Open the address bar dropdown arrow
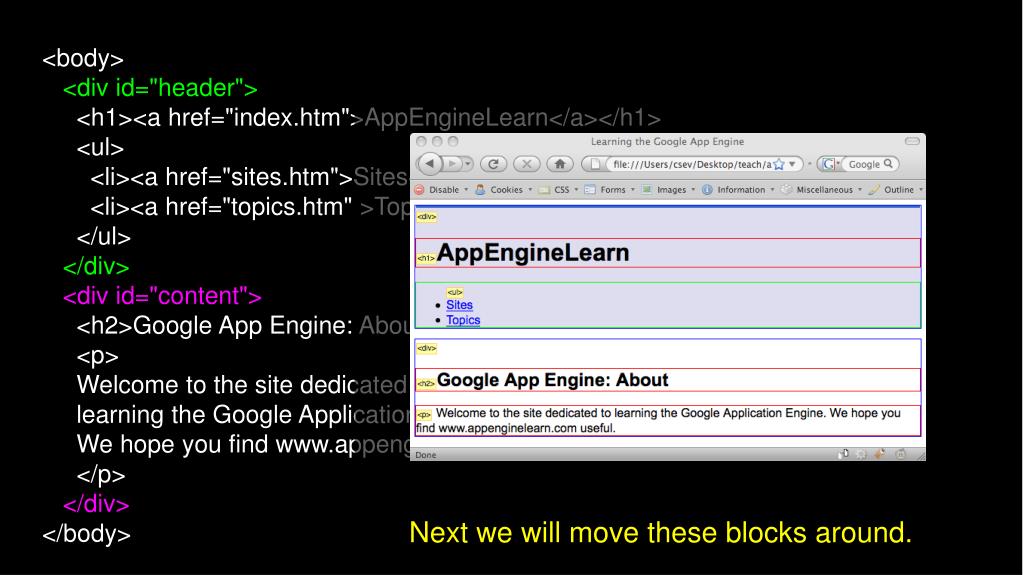This screenshot has width=1023, height=575. point(792,164)
